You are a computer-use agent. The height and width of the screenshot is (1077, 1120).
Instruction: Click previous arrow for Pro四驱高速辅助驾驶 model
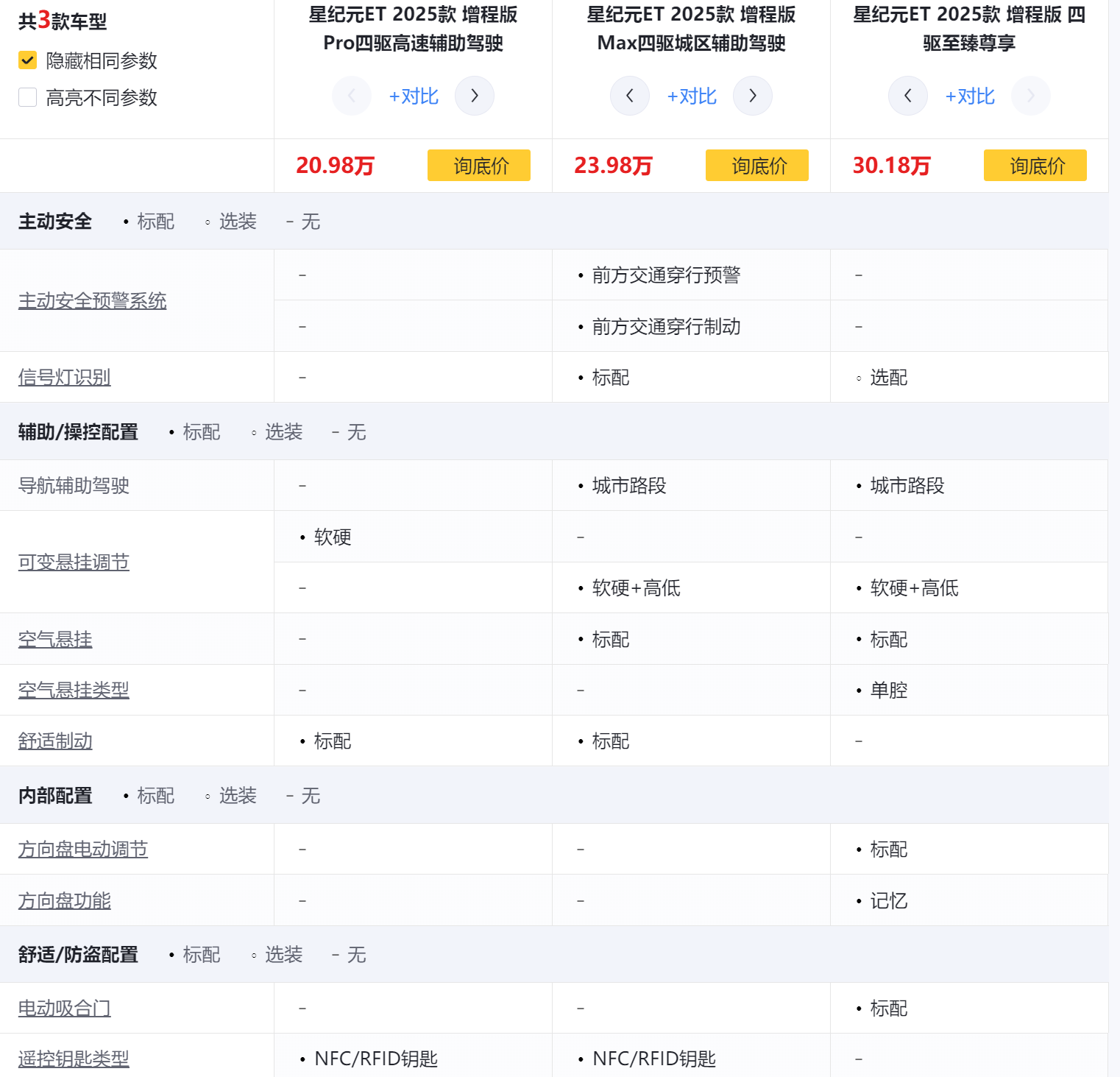(x=352, y=96)
